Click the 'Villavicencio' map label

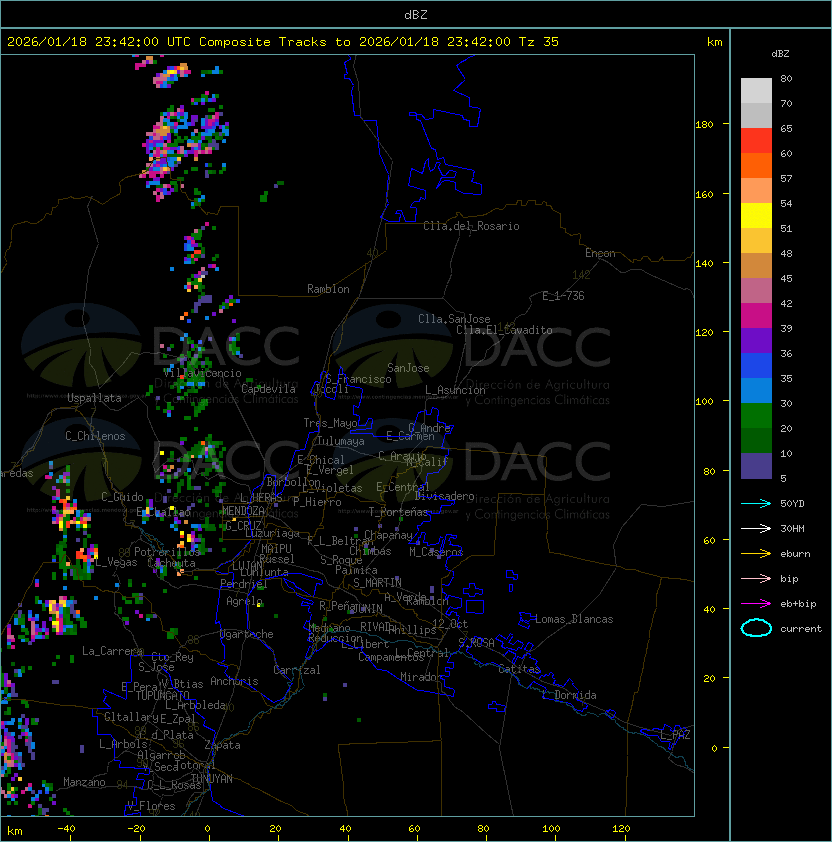(202, 373)
